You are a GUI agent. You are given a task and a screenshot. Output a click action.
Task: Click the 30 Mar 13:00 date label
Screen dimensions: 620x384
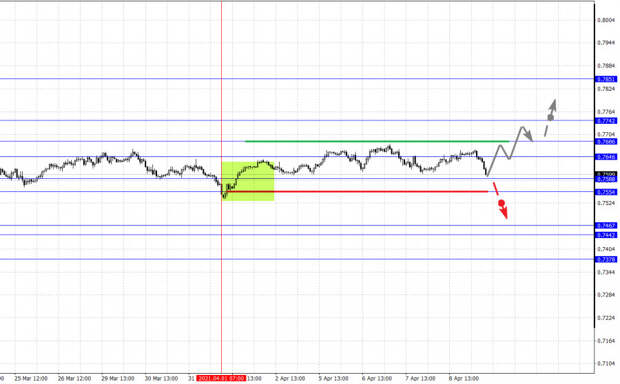[161, 378]
